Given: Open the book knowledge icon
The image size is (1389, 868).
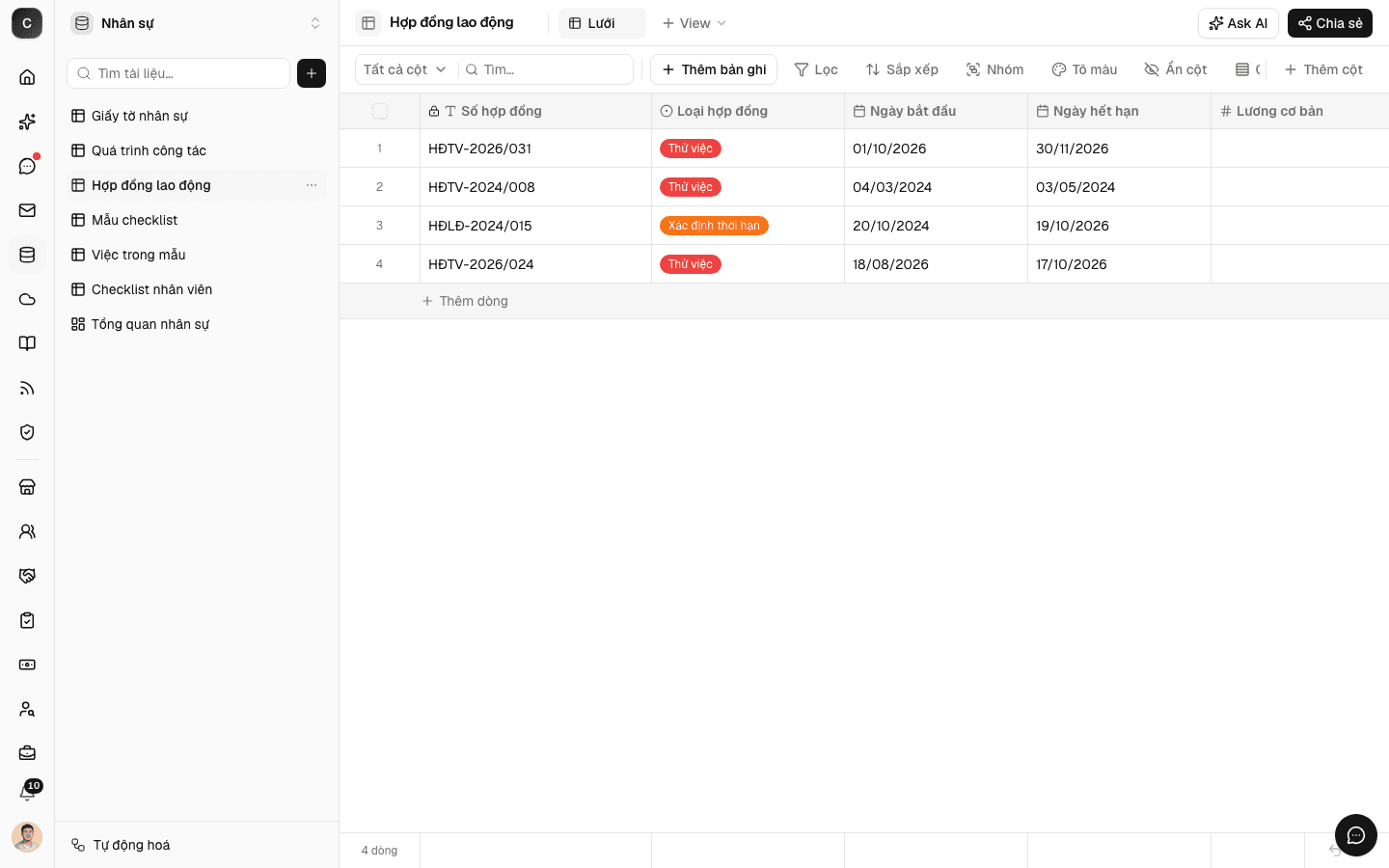Looking at the screenshot, I should pos(27,343).
